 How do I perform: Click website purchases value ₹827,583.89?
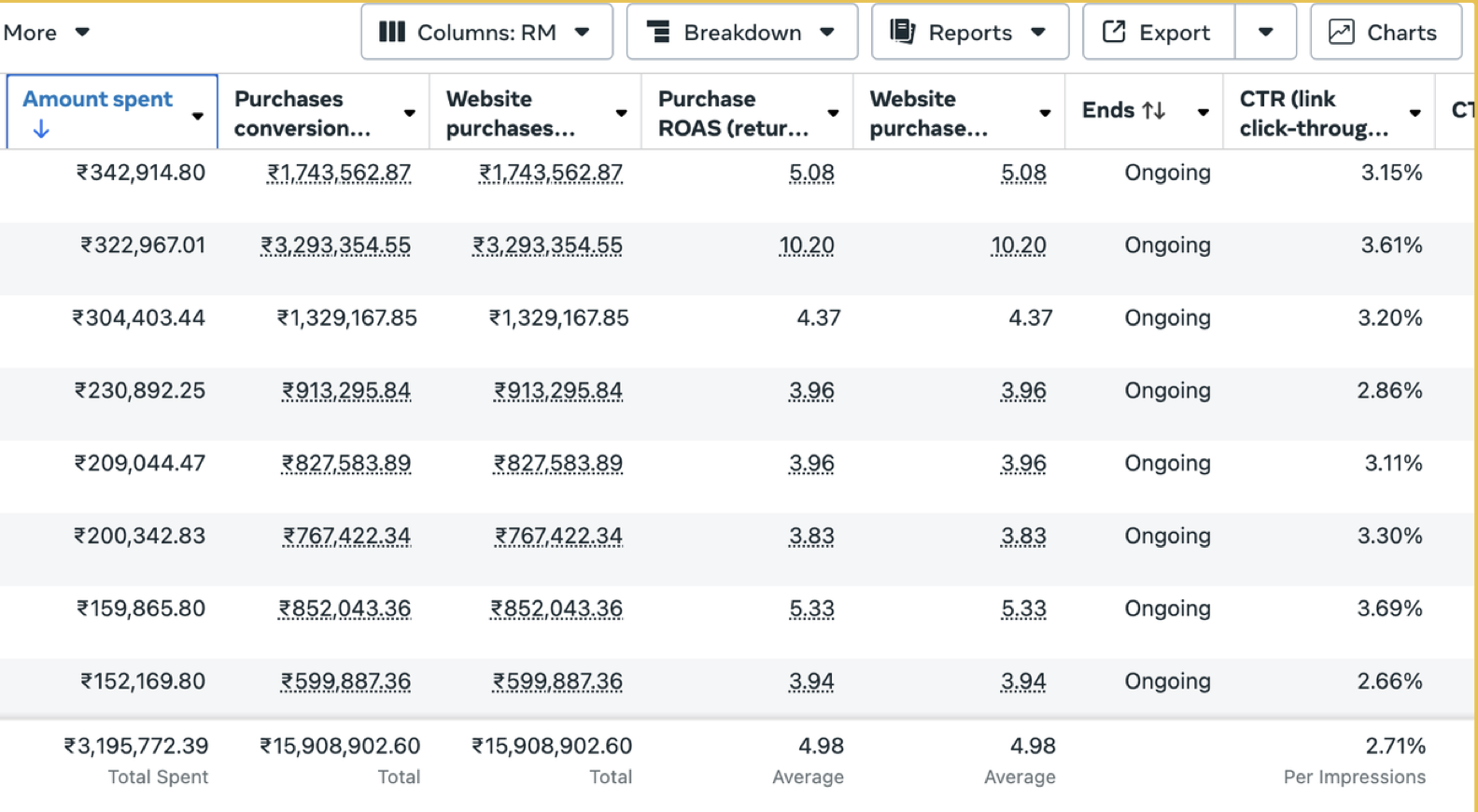click(x=557, y=464)
